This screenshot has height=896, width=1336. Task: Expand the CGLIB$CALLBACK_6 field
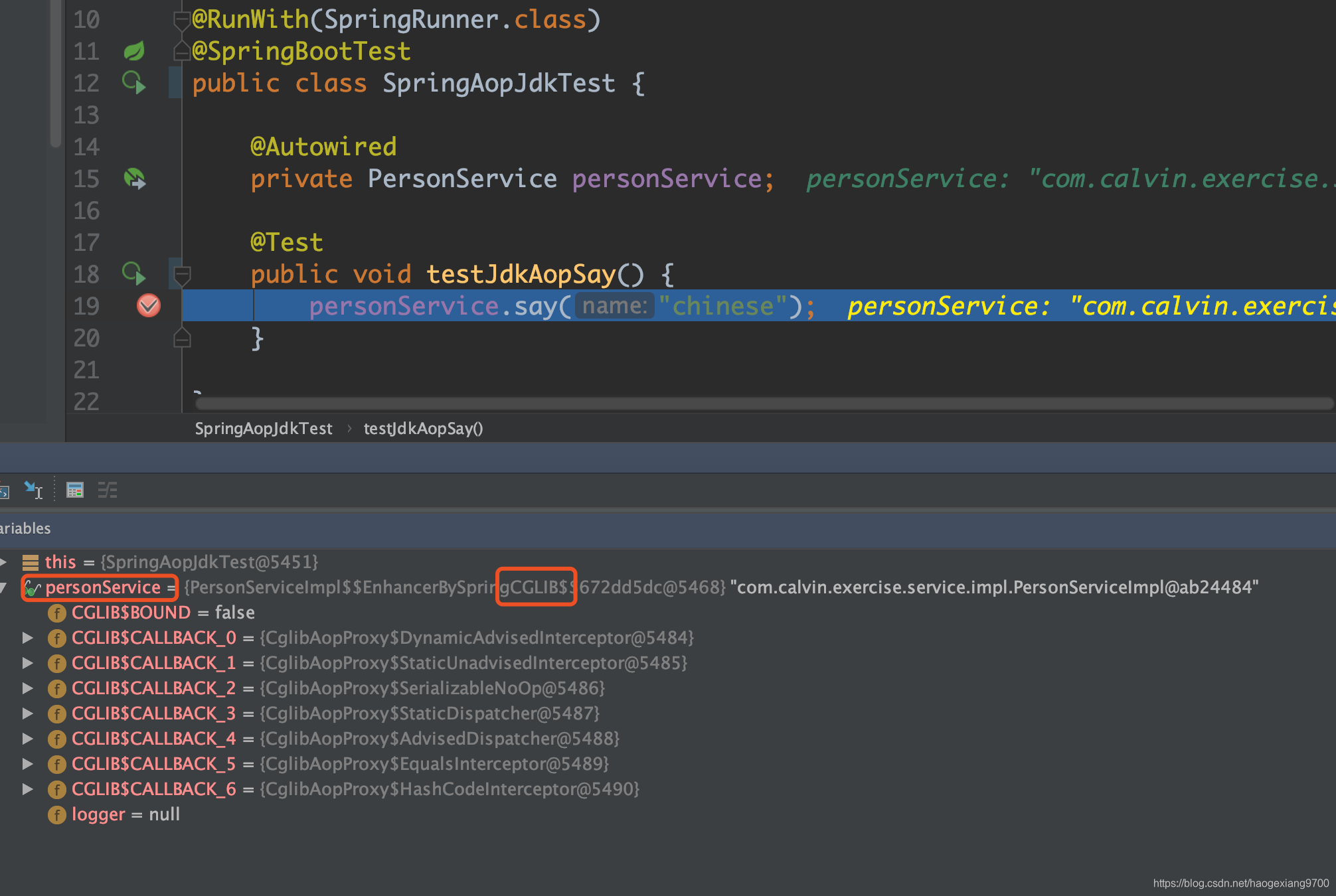click(27, 789)
